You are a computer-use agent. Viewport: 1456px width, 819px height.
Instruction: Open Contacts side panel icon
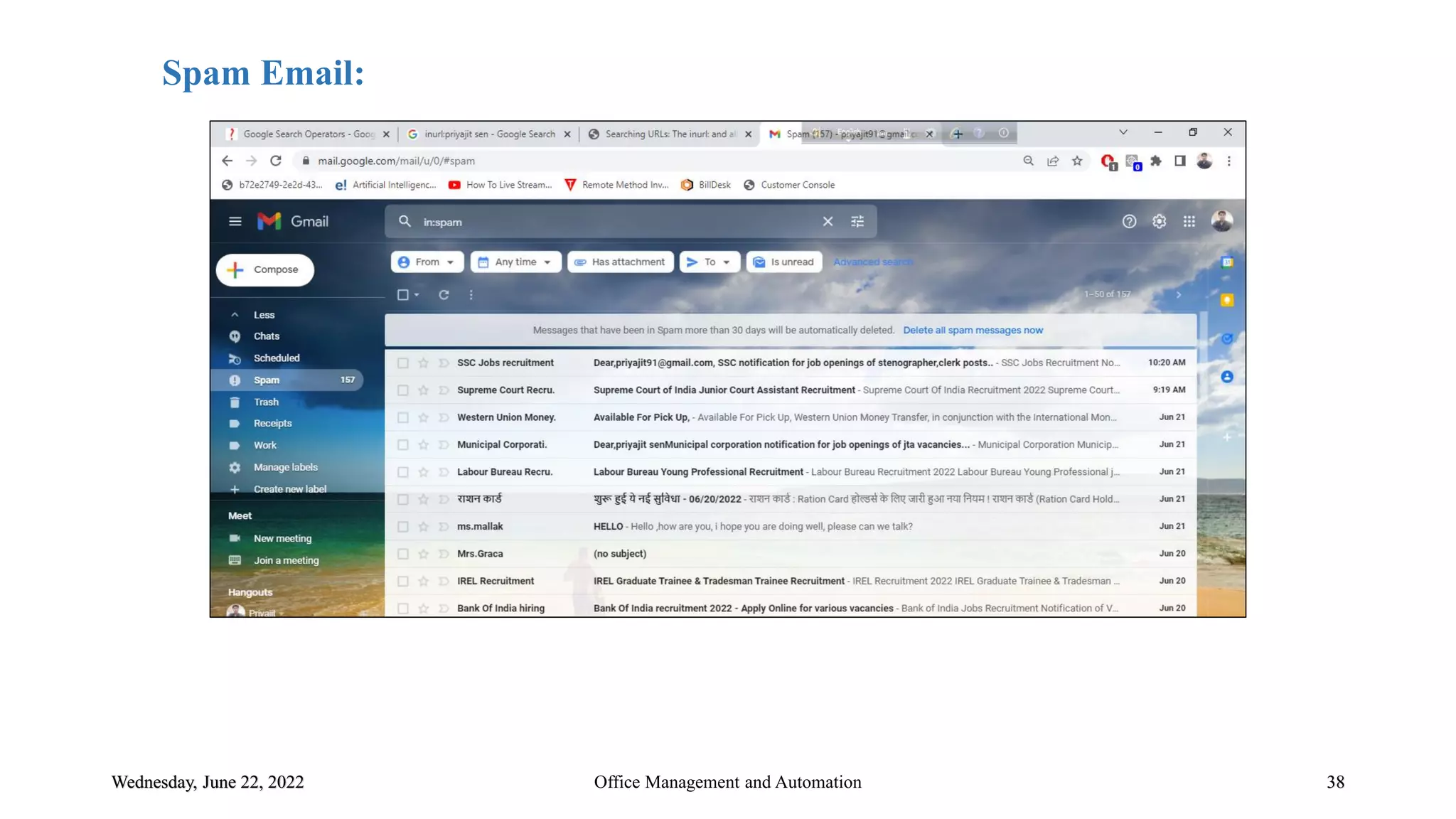coord(1227,377)
